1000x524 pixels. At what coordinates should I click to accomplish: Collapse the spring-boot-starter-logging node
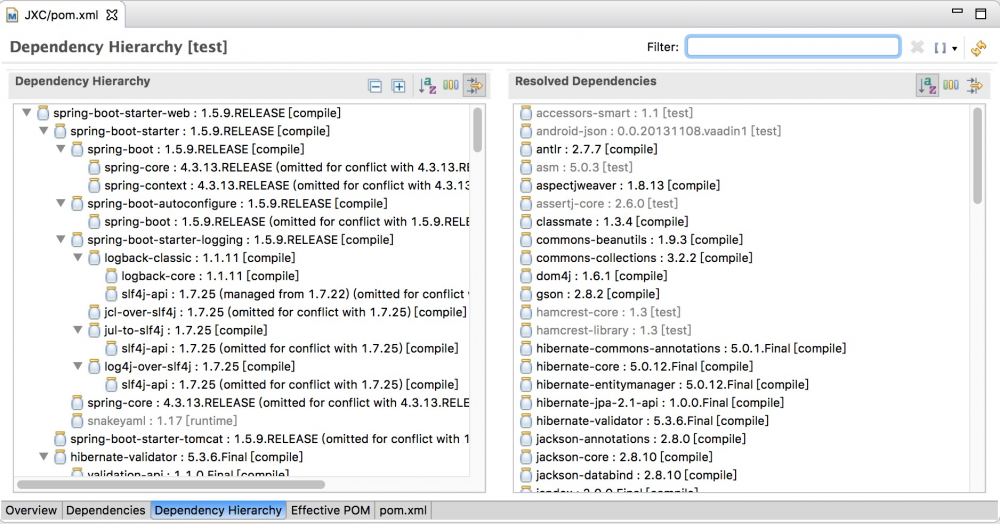point(61,240)
